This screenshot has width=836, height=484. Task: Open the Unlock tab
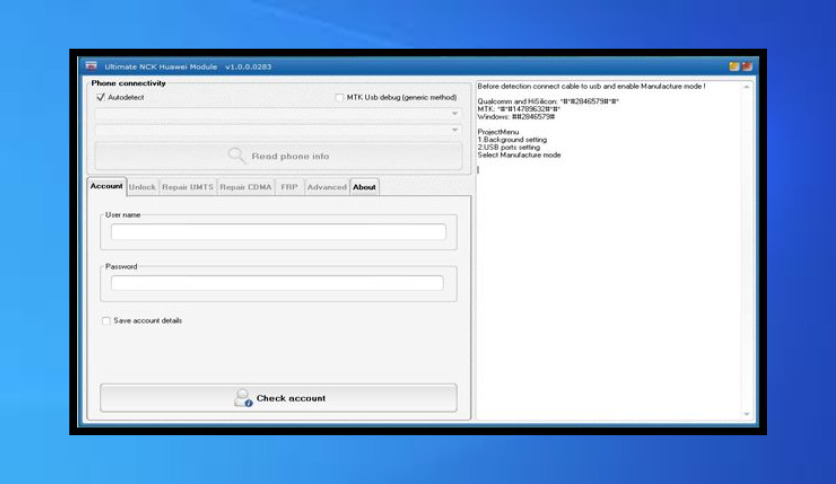pyautogui.click(x=142, y=187)
